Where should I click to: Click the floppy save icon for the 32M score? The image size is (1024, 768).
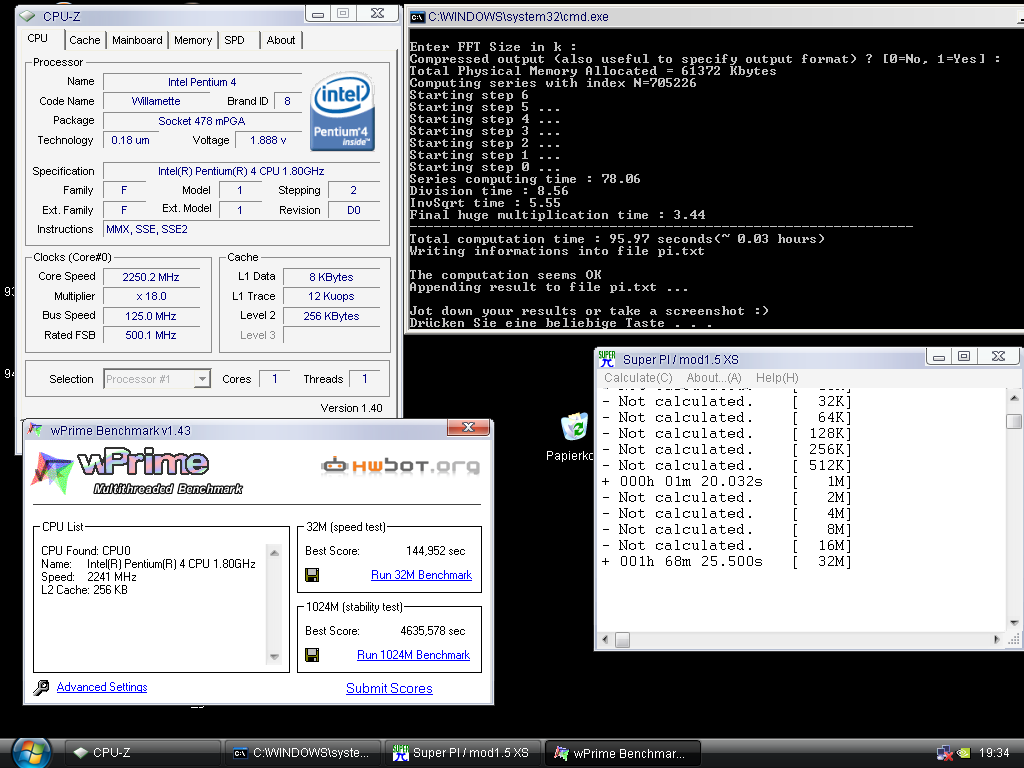[x=312, y=575]
